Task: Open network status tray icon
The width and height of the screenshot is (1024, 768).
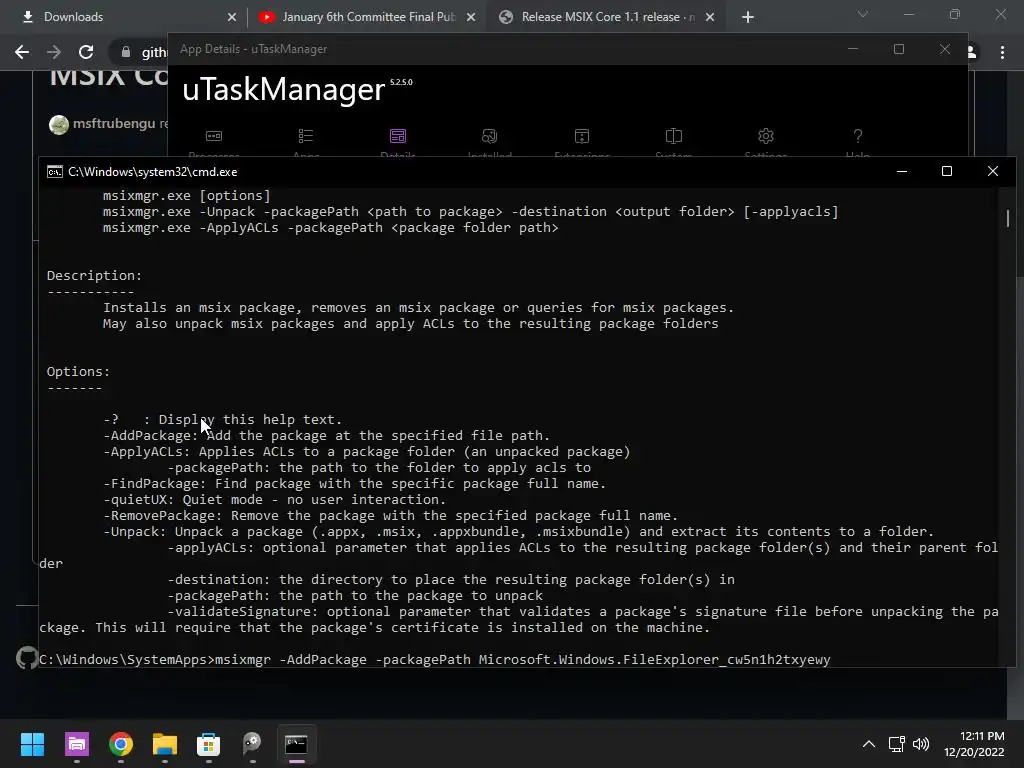Action: tap(896, 744)
